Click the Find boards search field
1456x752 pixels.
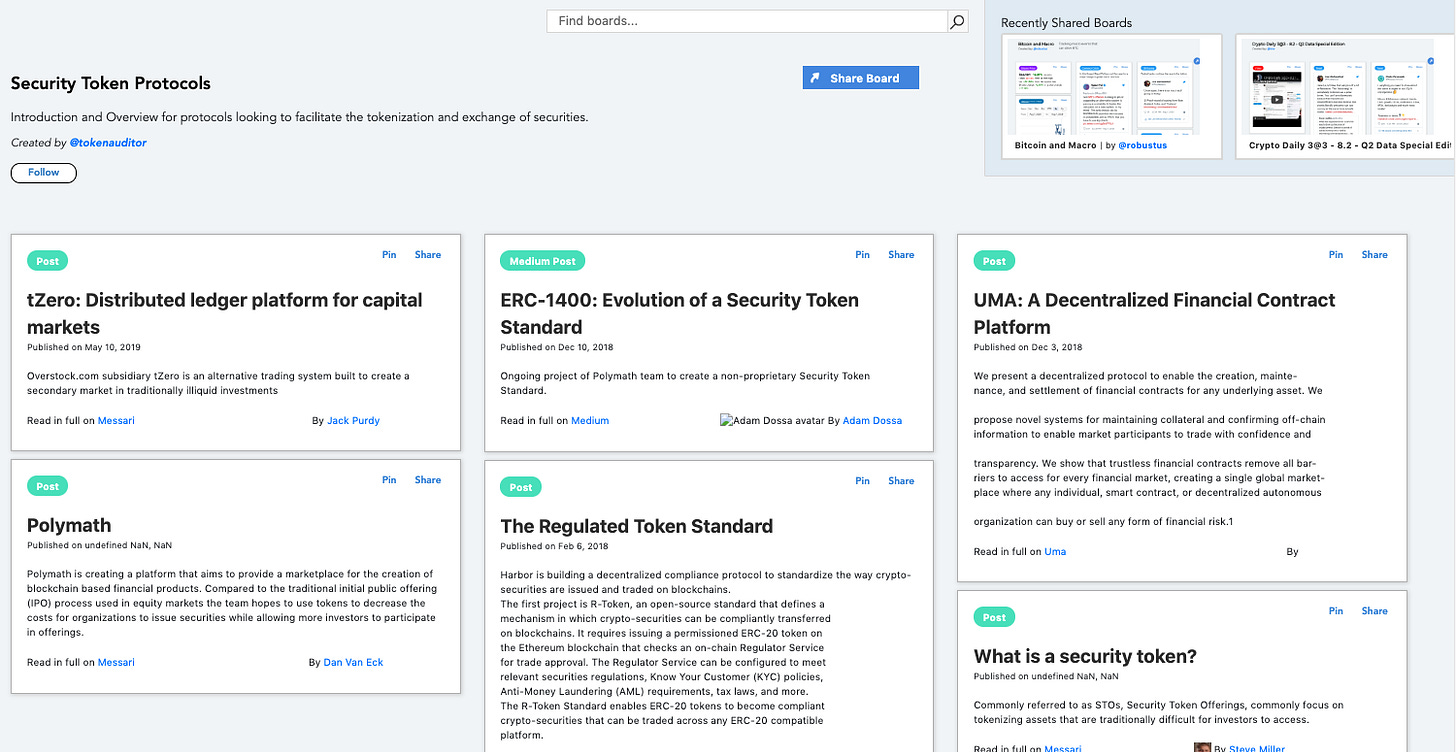coord(747,21)
